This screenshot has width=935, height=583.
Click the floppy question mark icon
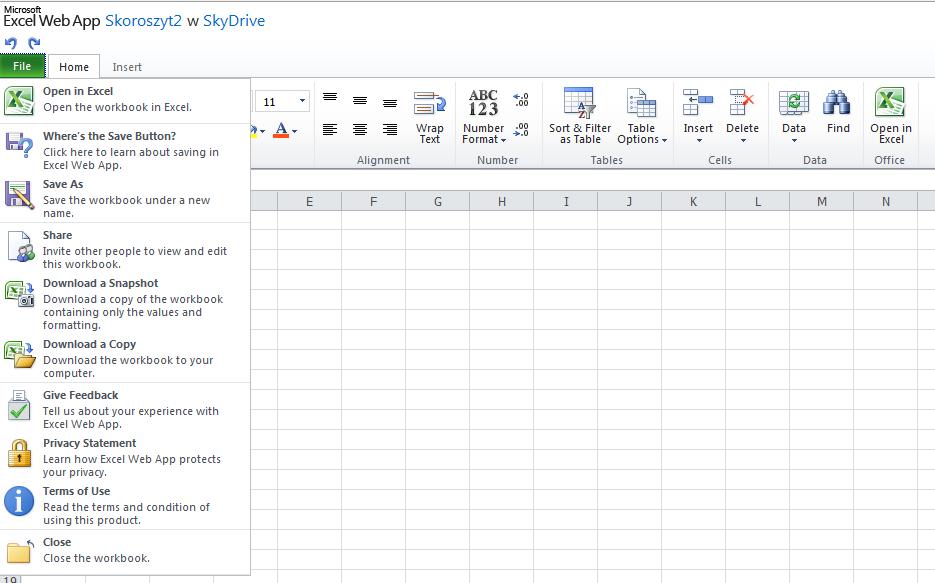click(x=19, y=145)
